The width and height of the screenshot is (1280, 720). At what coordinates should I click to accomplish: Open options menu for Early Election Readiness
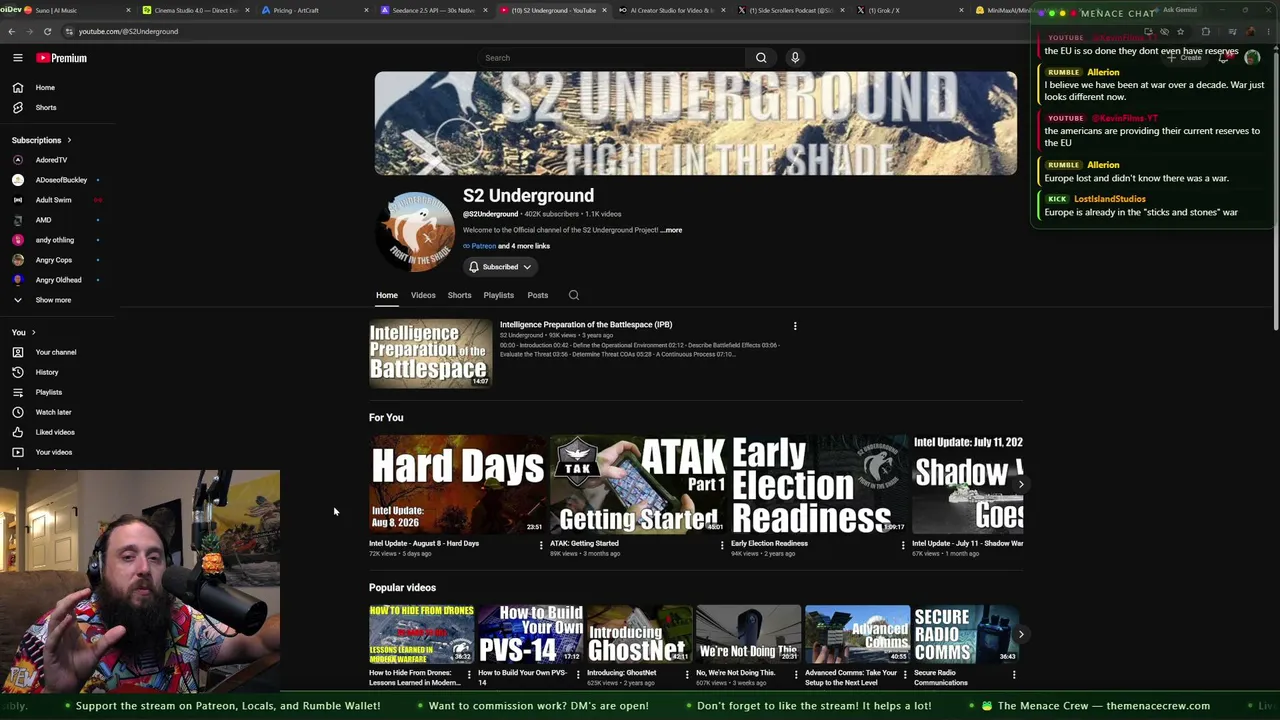point(903,545)
